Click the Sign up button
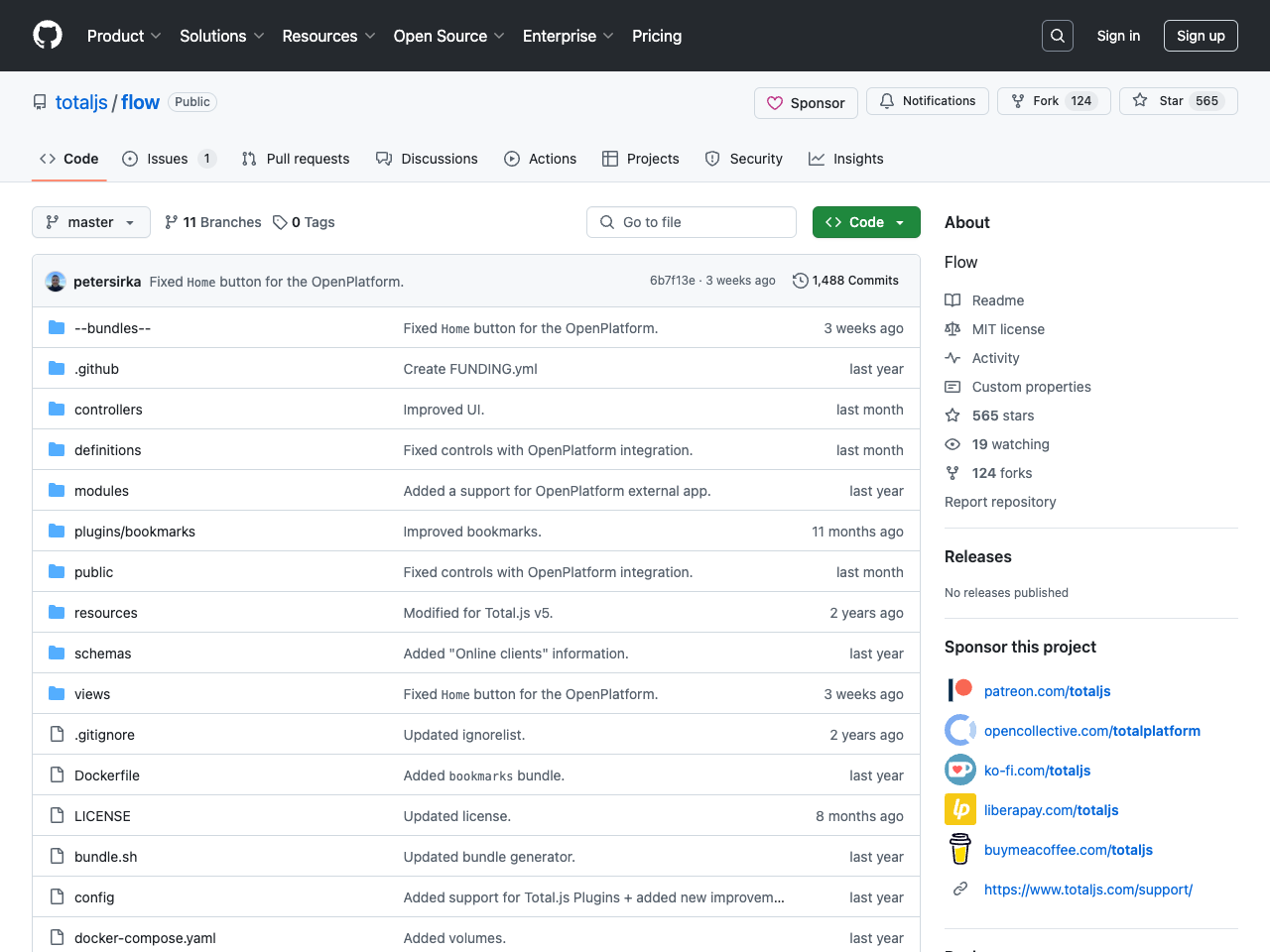The image size is (1270, 952). tap(1201, 36)
